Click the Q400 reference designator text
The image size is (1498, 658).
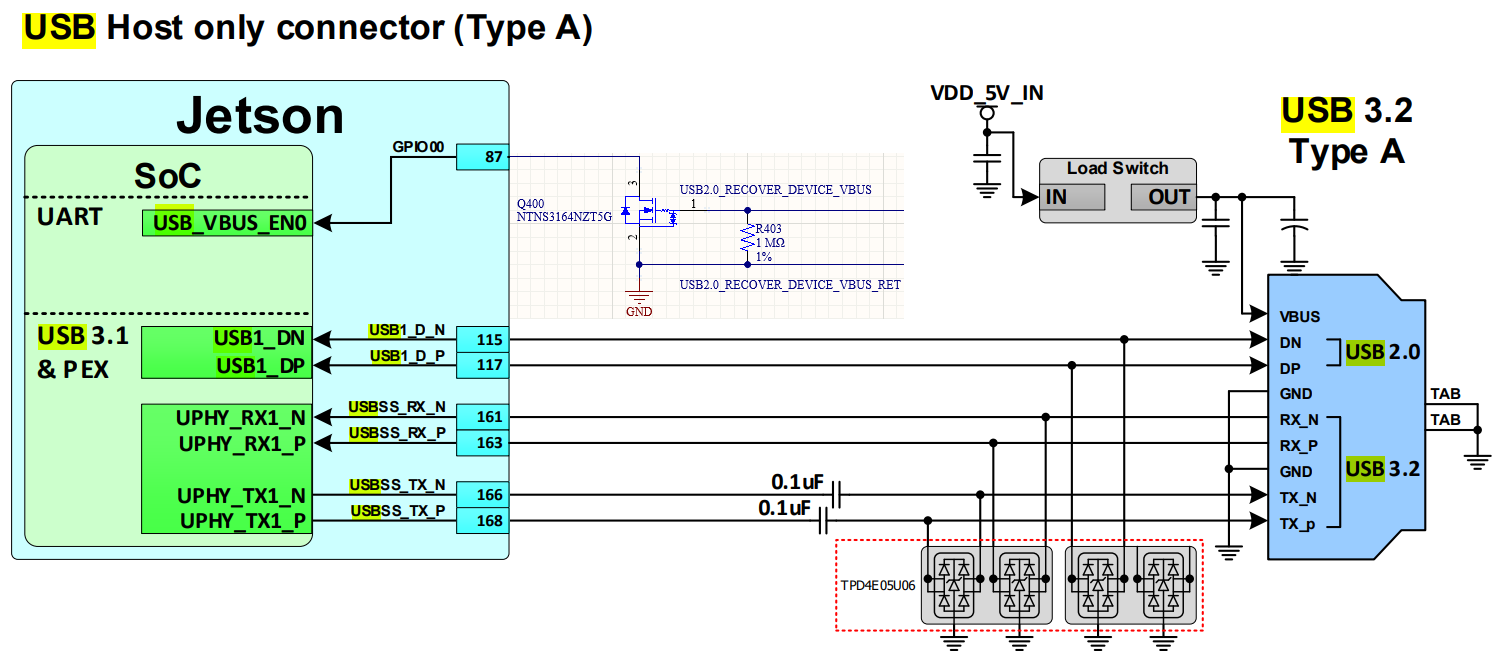pos(530,203)
